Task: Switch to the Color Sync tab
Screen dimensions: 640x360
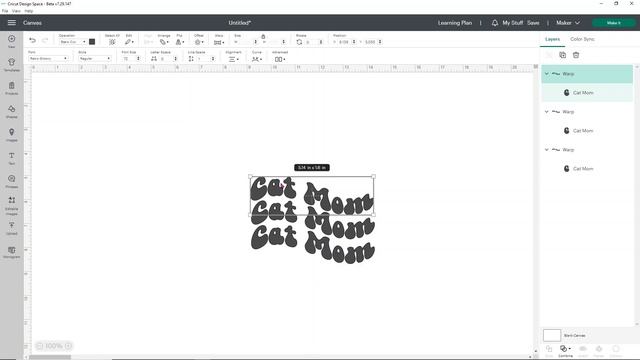Action: coord(582,39)
